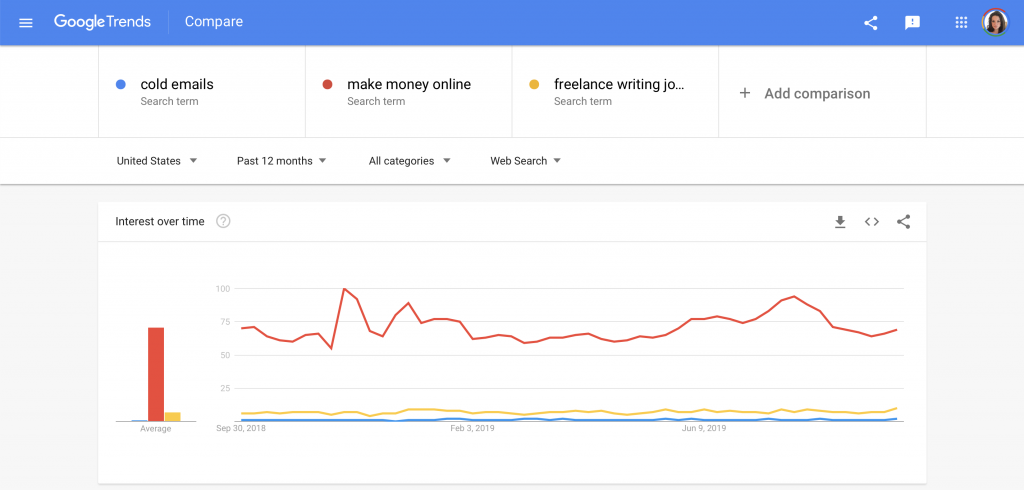This screenshot has height=490, width=1024.
Task: Click the red dot beside make money online
Action: [327, 85]
